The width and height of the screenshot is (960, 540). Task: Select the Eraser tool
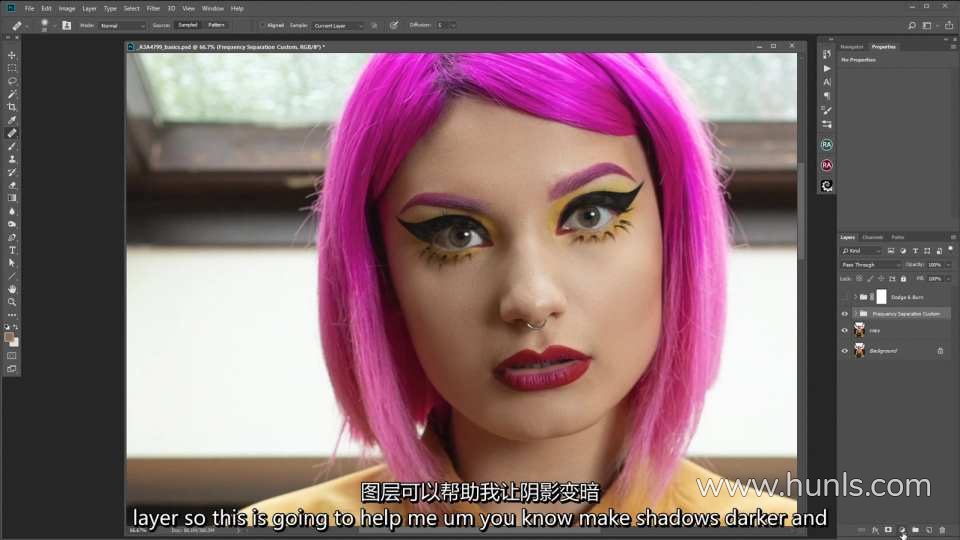click(12, 185)
